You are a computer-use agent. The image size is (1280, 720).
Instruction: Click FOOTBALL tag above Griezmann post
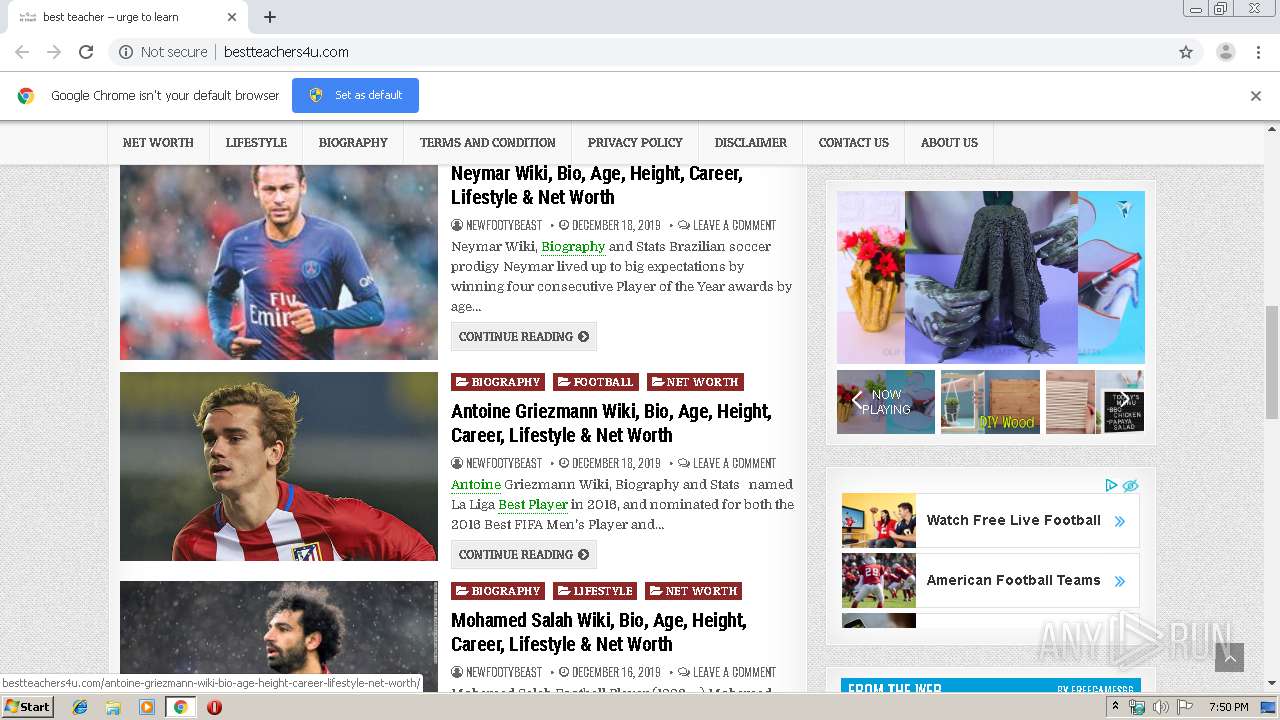coord(596,382)
